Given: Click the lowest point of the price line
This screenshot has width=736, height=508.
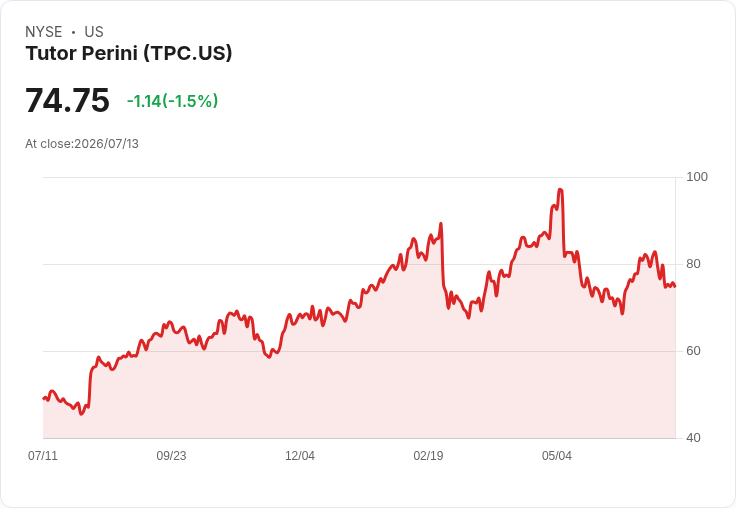Looking at the screenshot, I should 81,414.
